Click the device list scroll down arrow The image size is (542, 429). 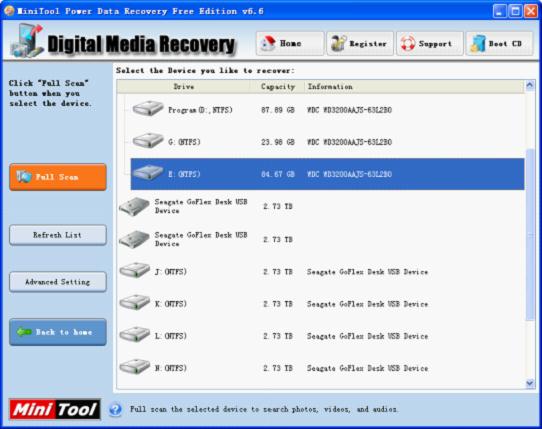[530, 383]
